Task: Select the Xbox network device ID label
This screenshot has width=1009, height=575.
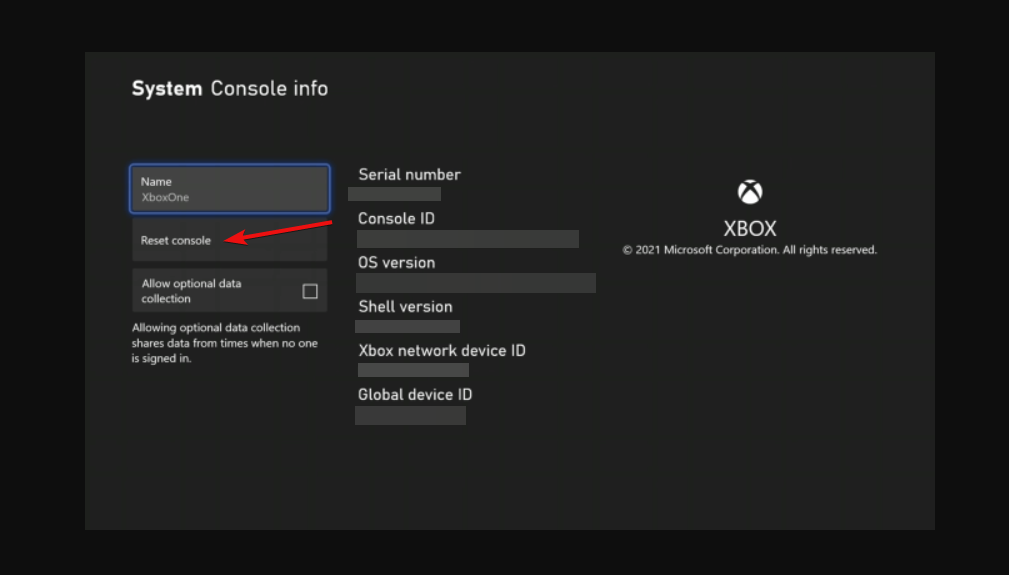Action: pyautogui.click(x=442, y=351)
